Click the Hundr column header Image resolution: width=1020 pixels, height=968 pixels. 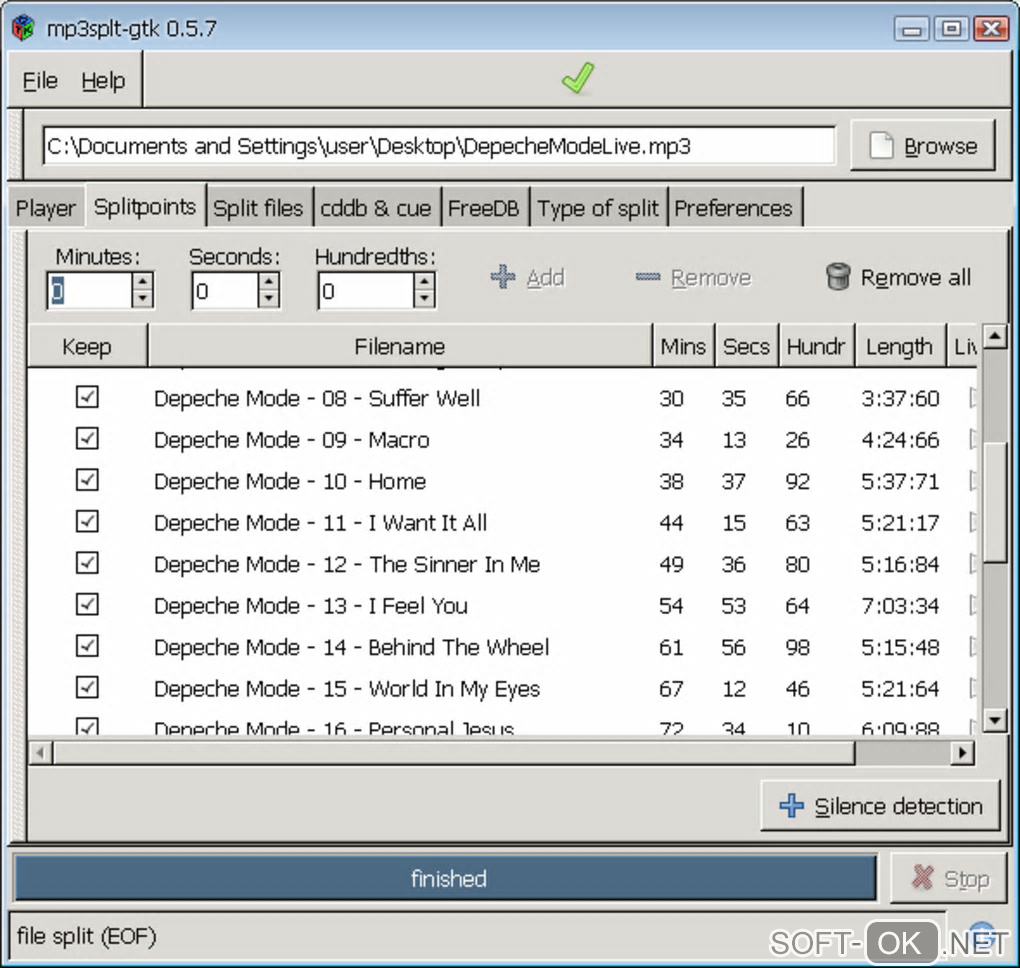click(816, 346)
